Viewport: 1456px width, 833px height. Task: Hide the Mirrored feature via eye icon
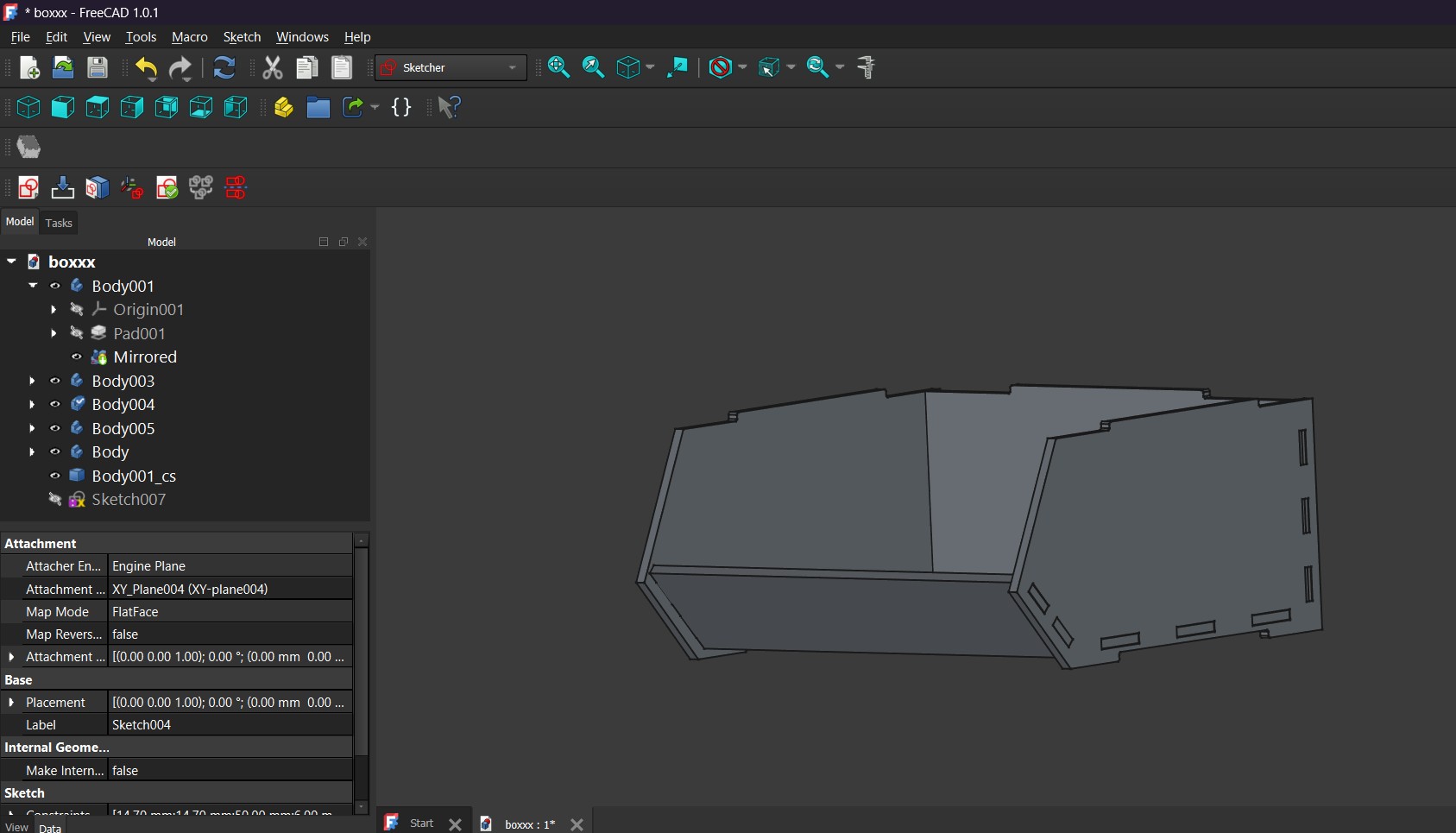[77, 357]
